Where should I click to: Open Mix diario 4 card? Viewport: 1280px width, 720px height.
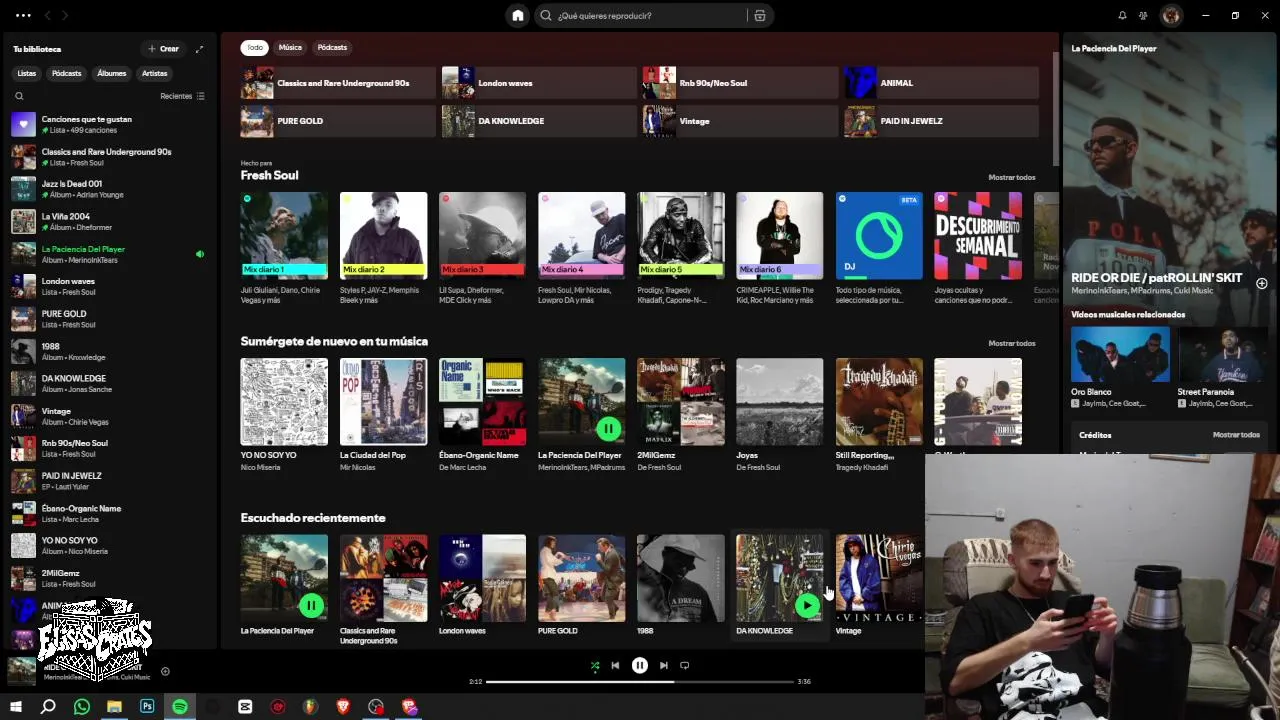tap(582, 248)
